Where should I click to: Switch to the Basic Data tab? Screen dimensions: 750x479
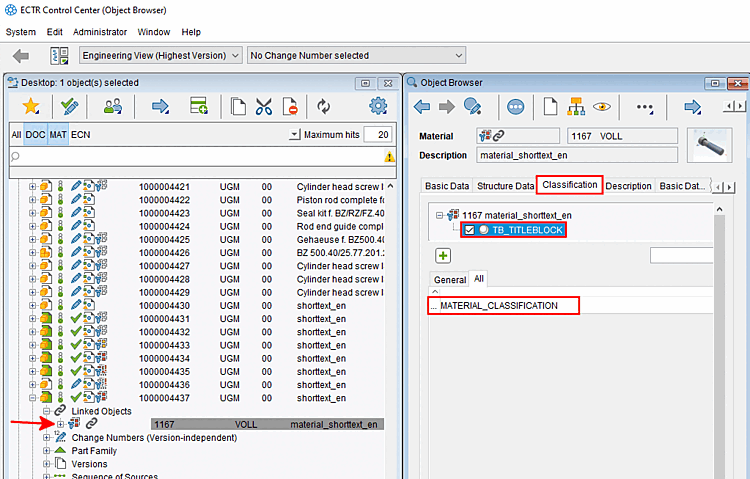pos(447,186)
